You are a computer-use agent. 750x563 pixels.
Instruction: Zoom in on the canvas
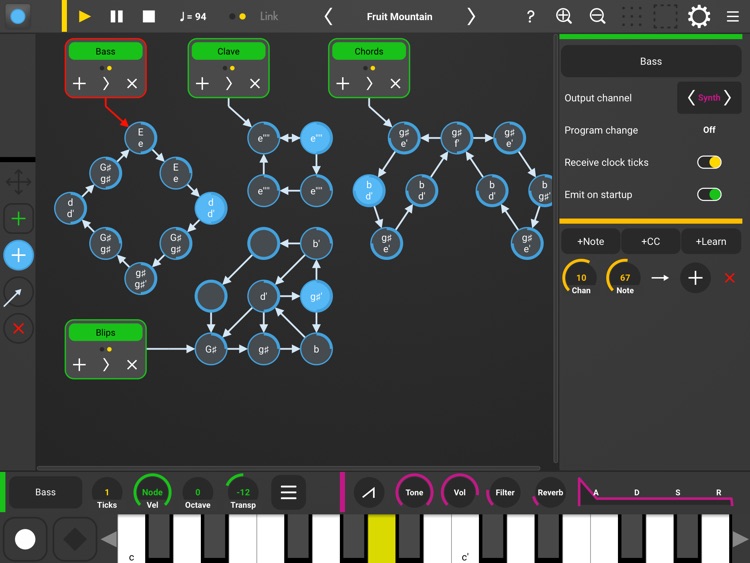click(x=564, y=16)
